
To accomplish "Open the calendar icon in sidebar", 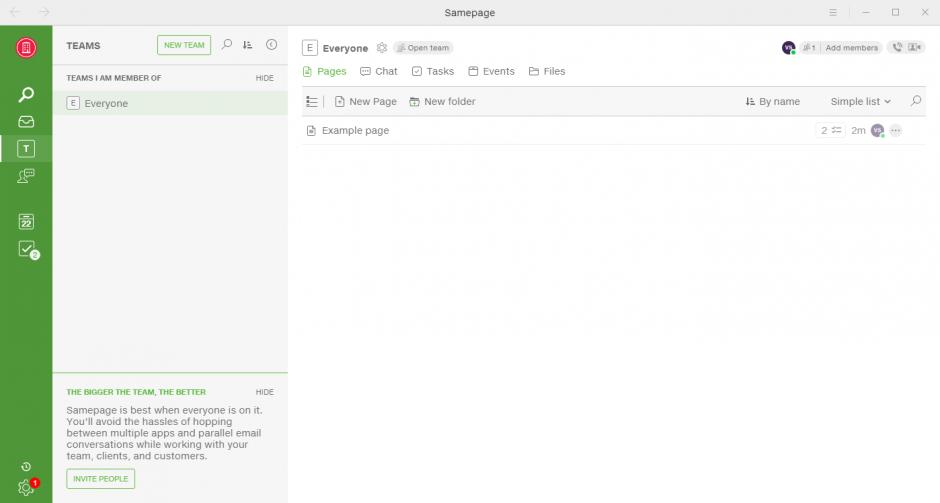I will (x=26, y=221).
